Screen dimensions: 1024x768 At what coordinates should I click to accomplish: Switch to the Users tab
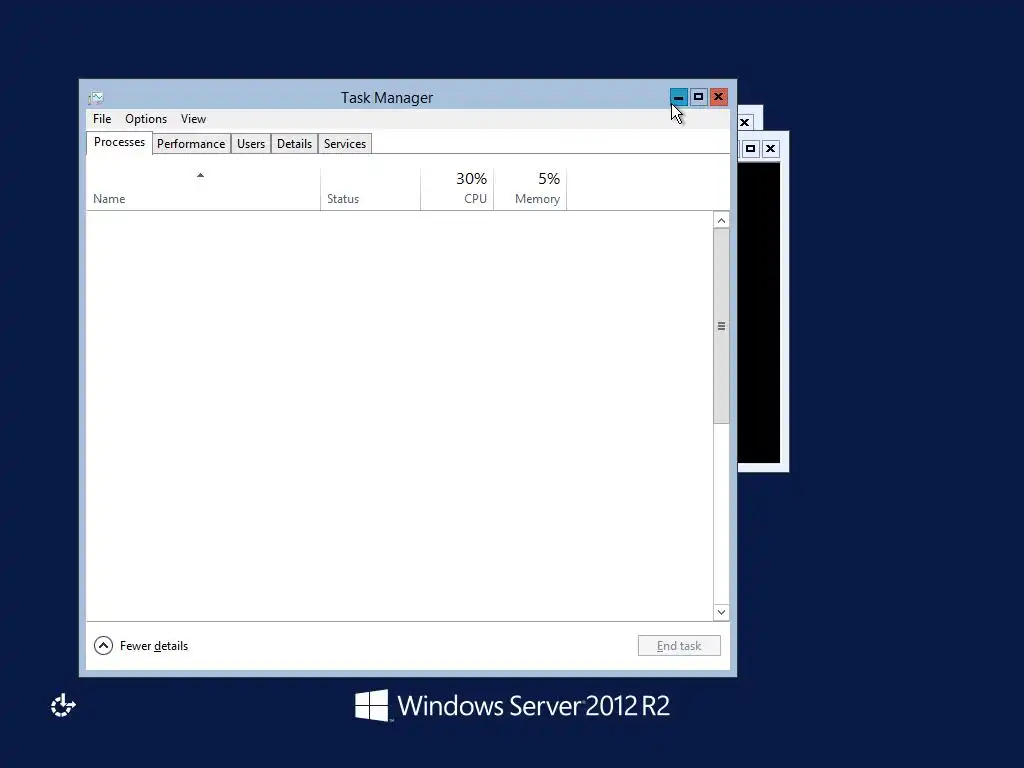pyautogui.click(x=251, y=144)
